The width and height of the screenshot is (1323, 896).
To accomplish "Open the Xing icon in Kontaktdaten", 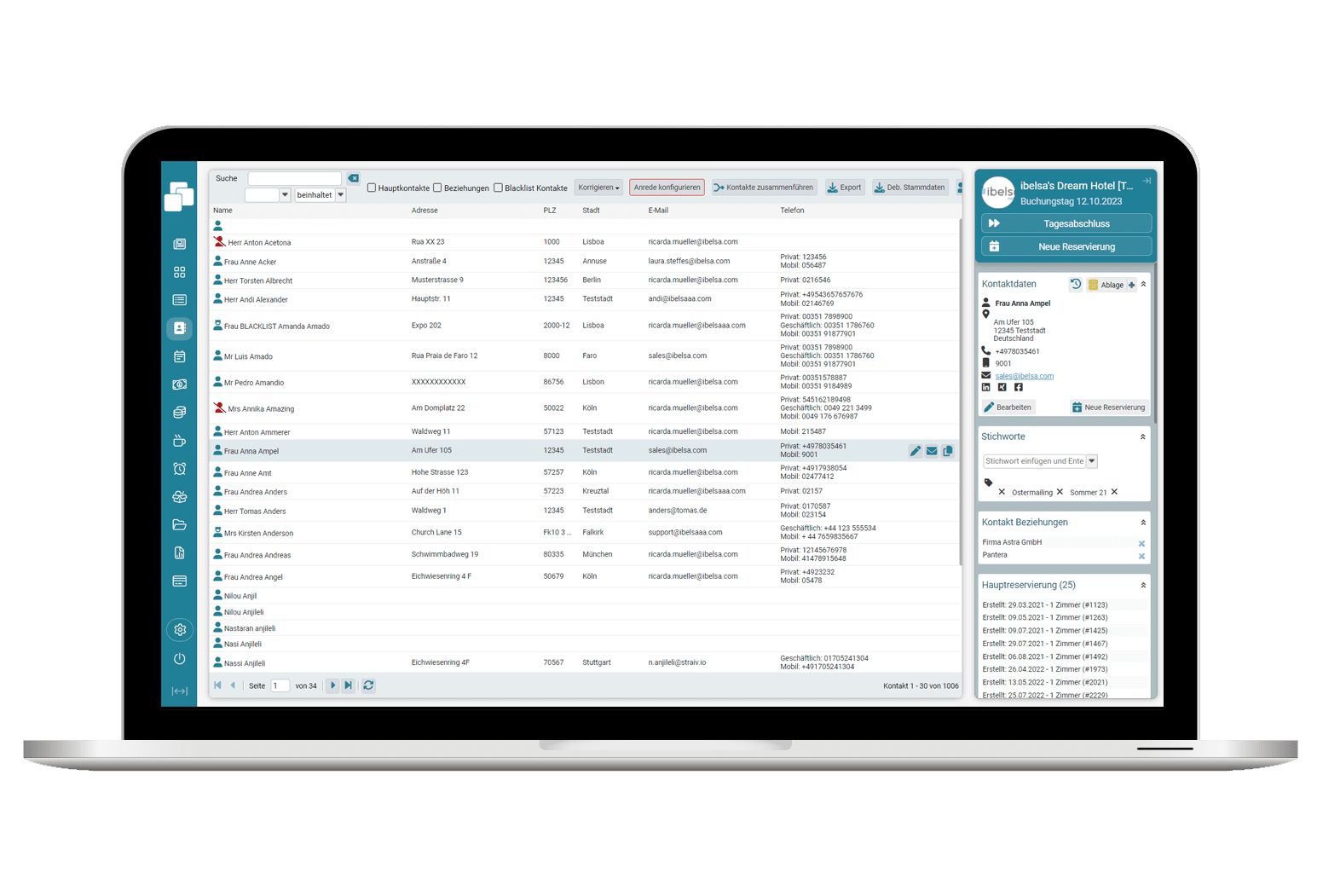I will point(1002,387).
